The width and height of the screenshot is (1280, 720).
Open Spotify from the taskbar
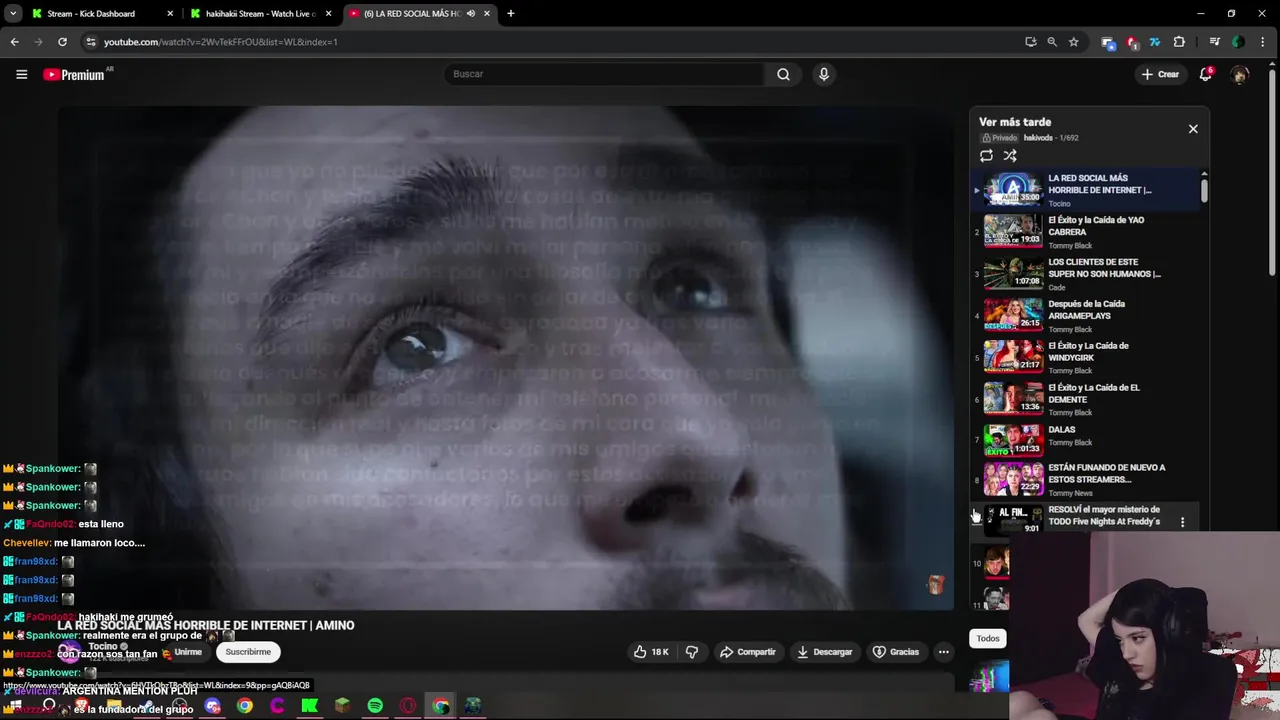[375, 706]
